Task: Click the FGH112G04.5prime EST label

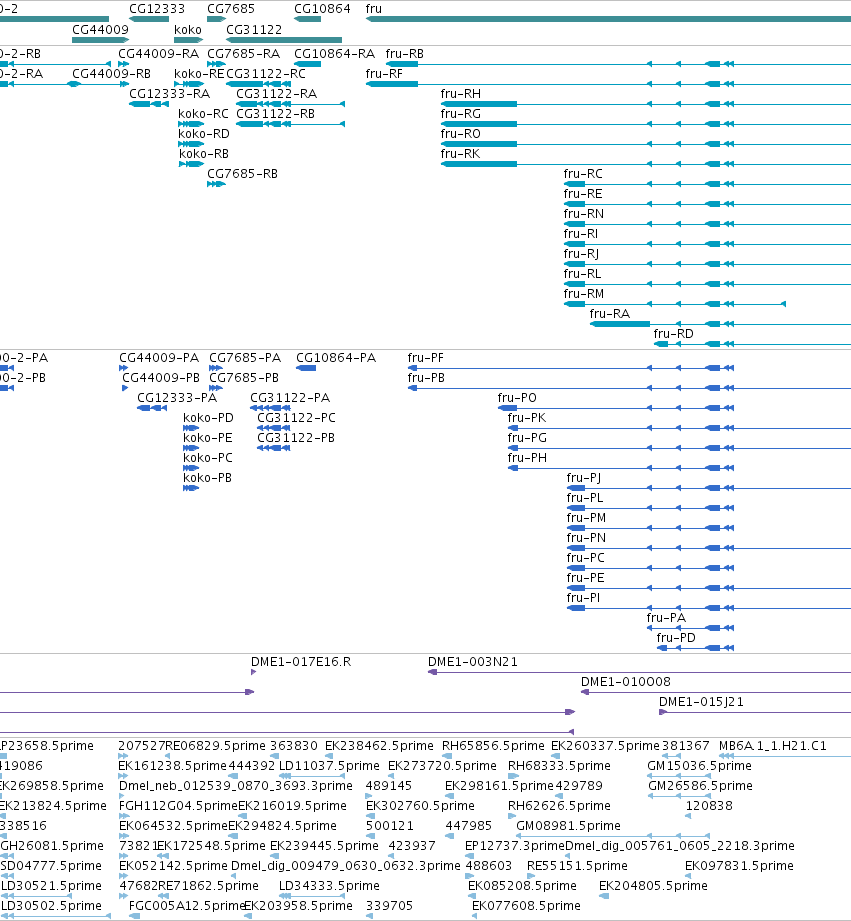Action: point(179,805)
